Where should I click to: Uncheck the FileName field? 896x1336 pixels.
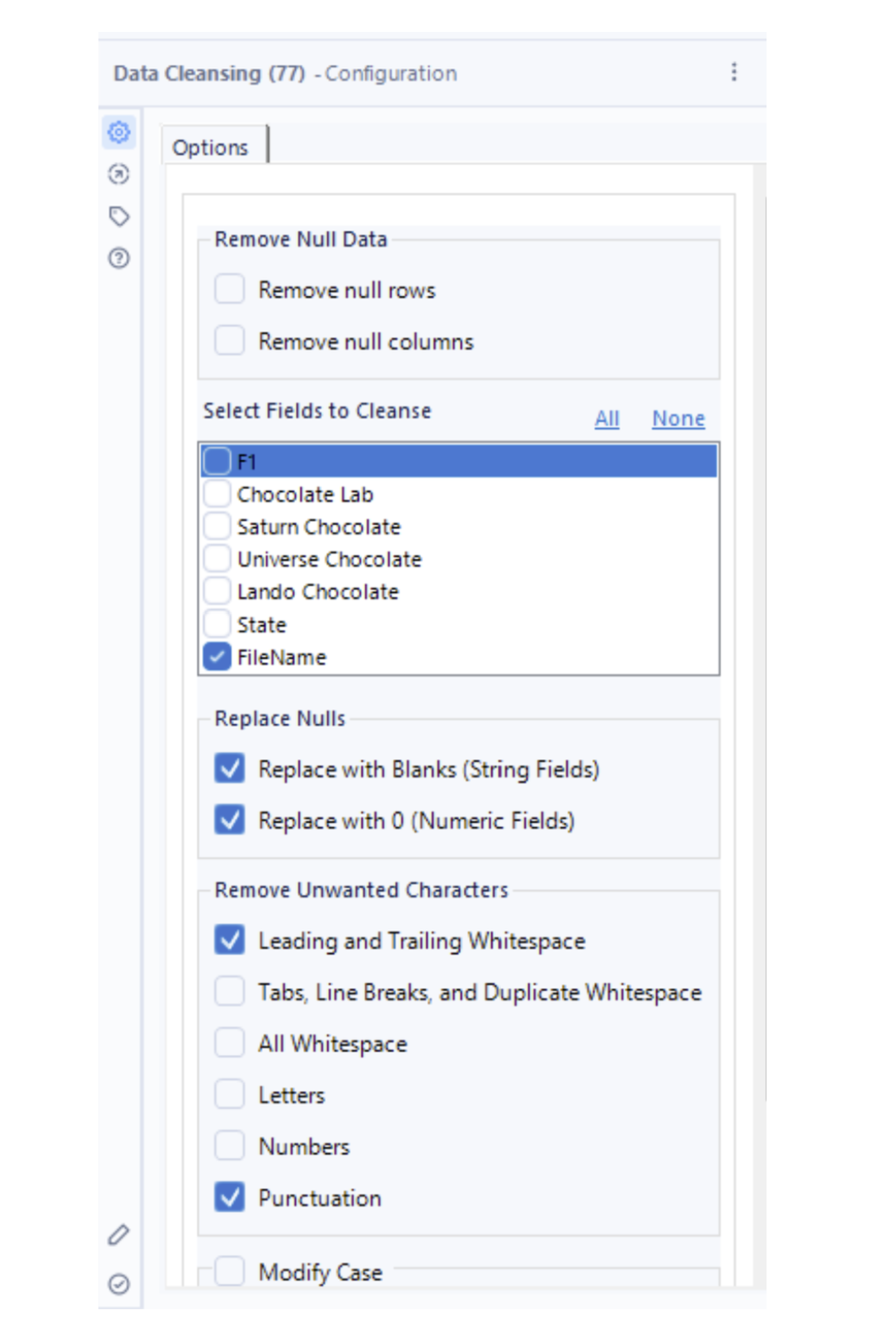[218, 657]
